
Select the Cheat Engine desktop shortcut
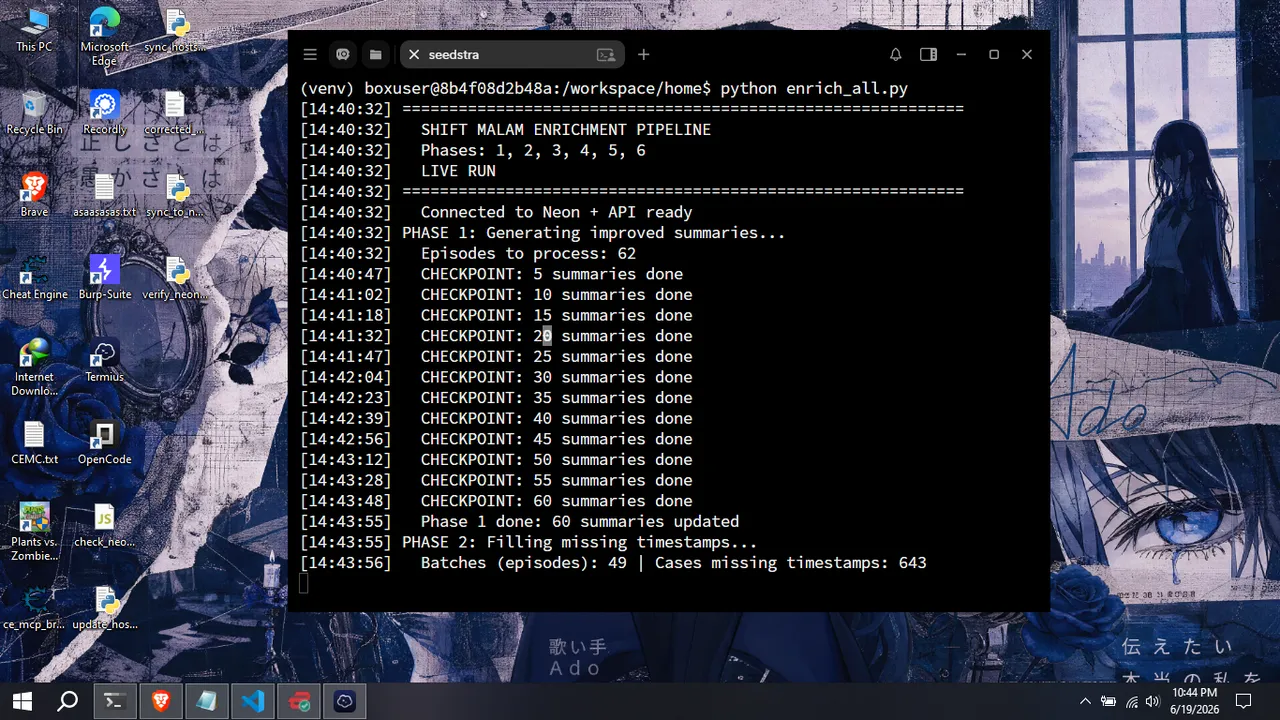[x=34, y=278]
